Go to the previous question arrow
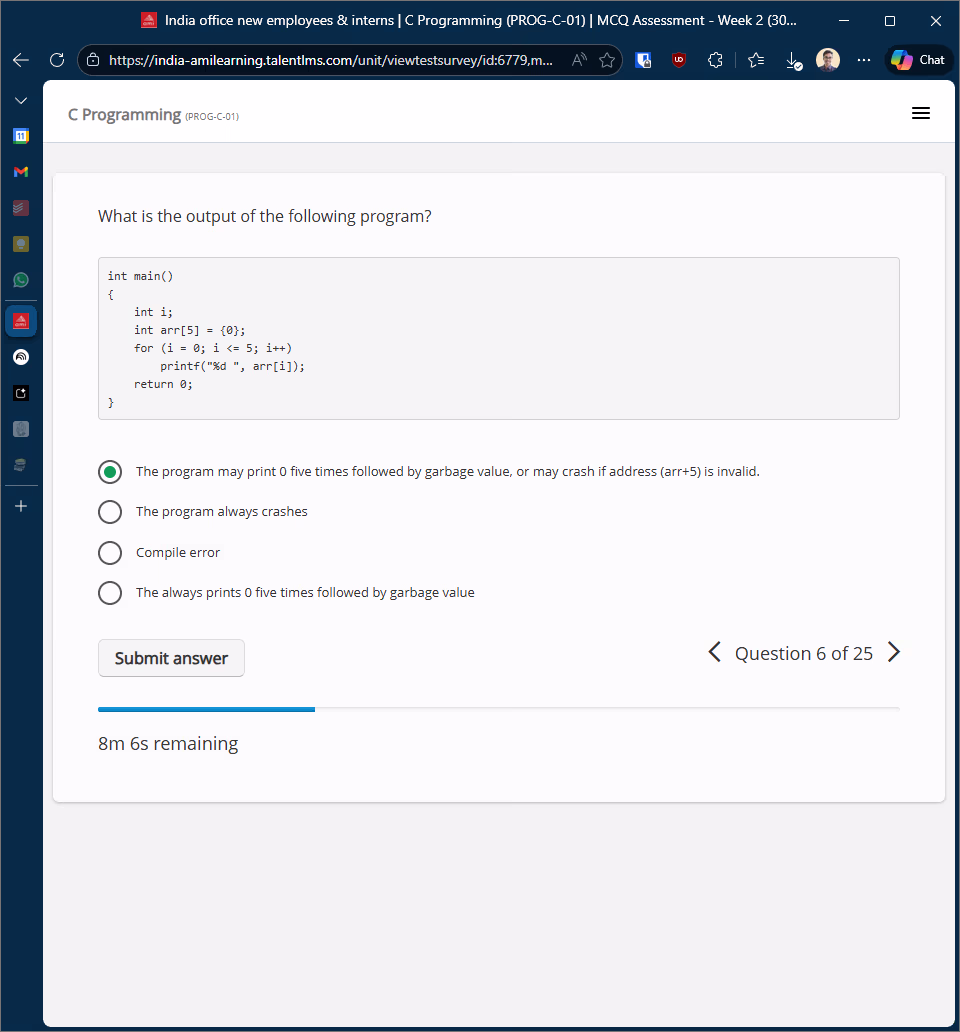 714,653
